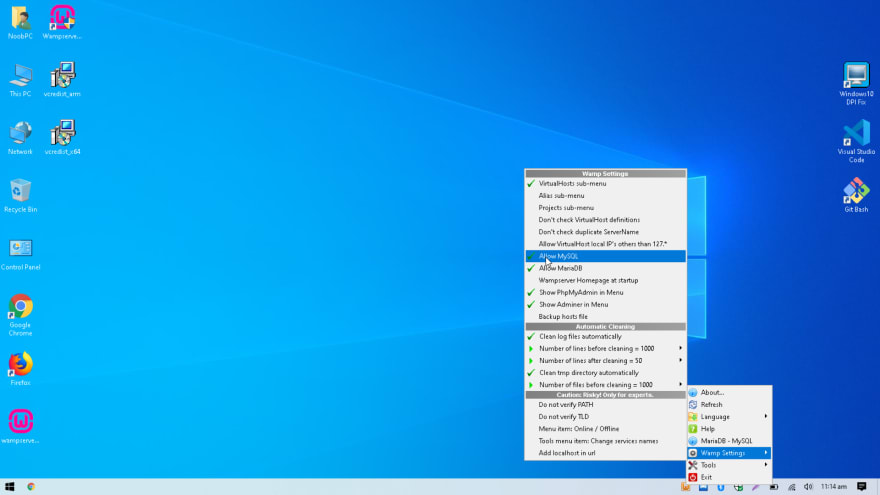Screen dimensions: 880x495
Task: Toggle the Allow MariaDB option
Action: pyautogui.click(x=605, y=268)
